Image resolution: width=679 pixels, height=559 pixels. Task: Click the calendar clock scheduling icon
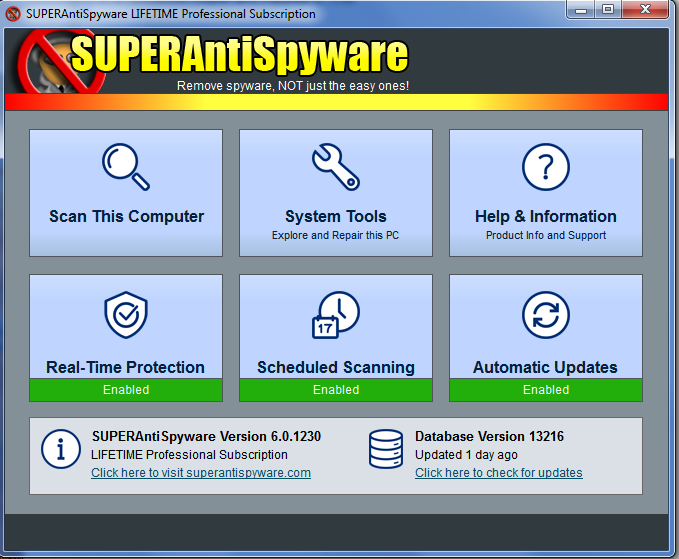coord(336,315)
